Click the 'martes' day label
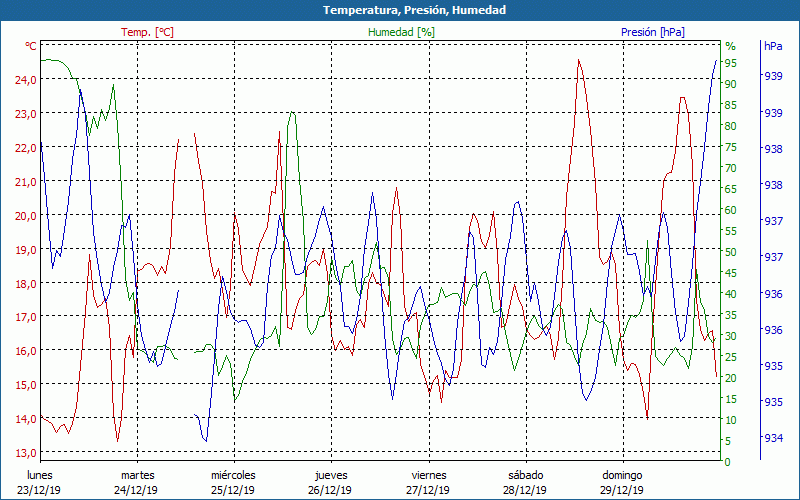This screenshot has width=800, height=500. tap(138, 475)
